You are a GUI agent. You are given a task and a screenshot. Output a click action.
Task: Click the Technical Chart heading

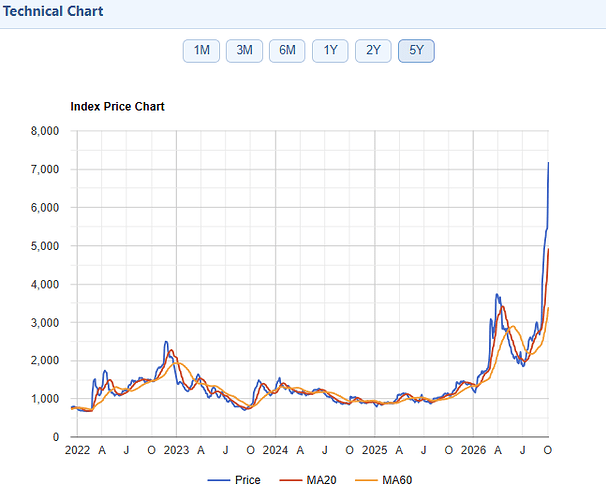53,11
